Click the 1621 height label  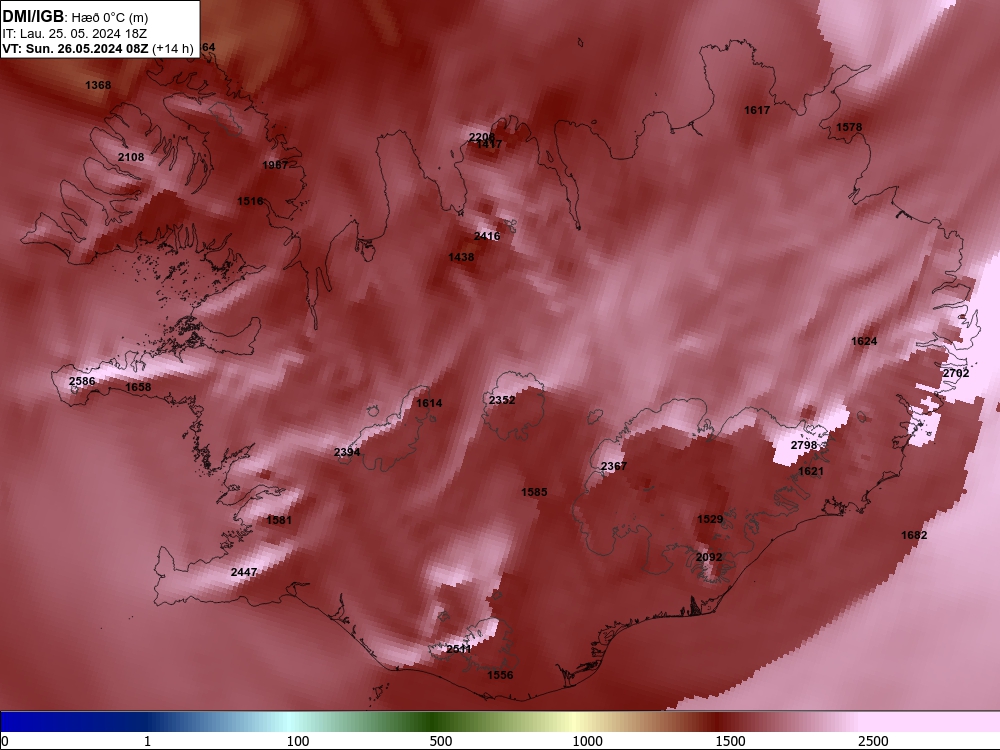click(x=811, y=471)
